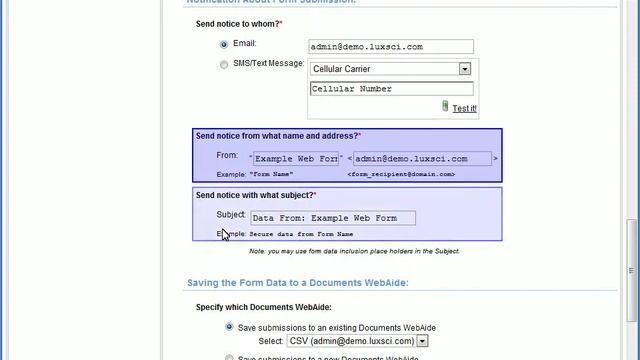Image resolution: width=640 pixels, height=360 pixels.
Task: Click the vertical scrollbar thumb
Action: point(631,270)
